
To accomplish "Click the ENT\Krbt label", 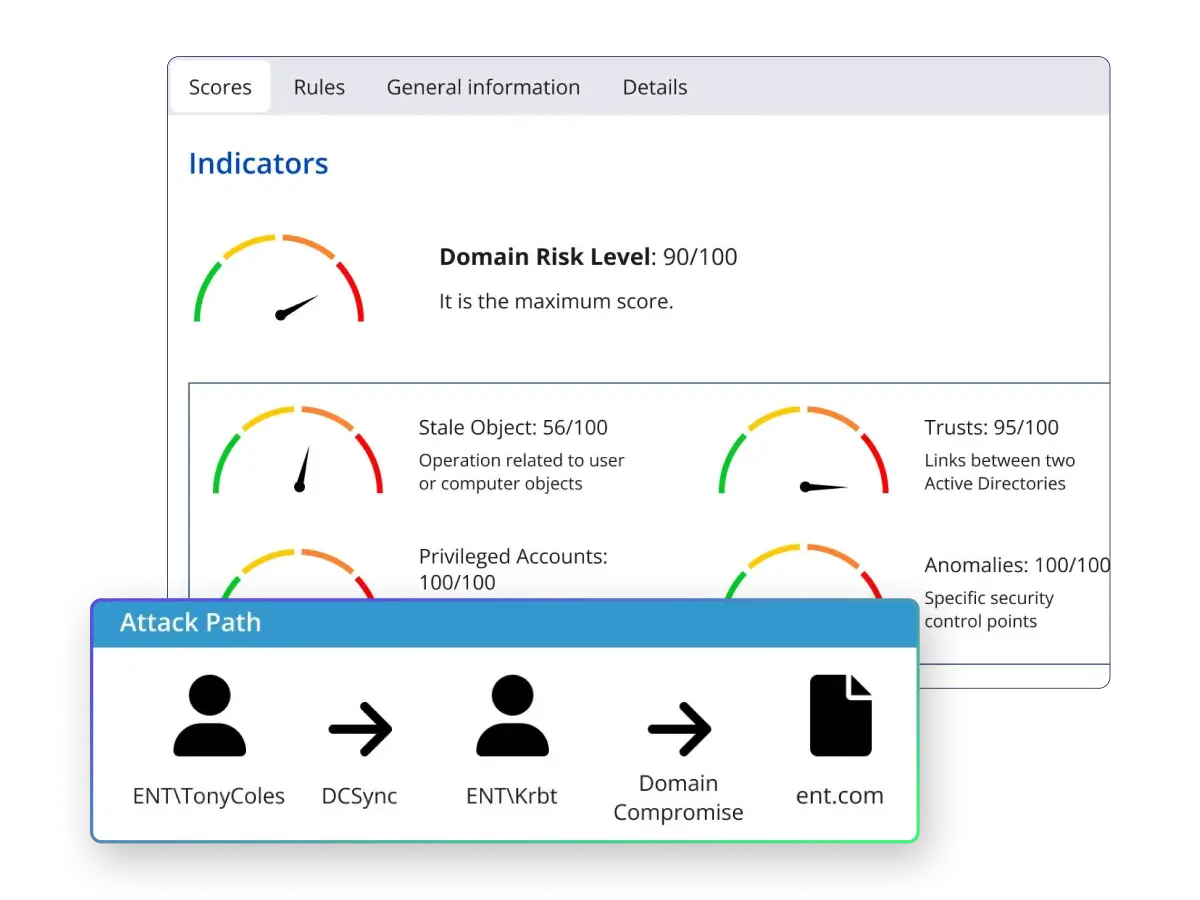I will (512, 797).
